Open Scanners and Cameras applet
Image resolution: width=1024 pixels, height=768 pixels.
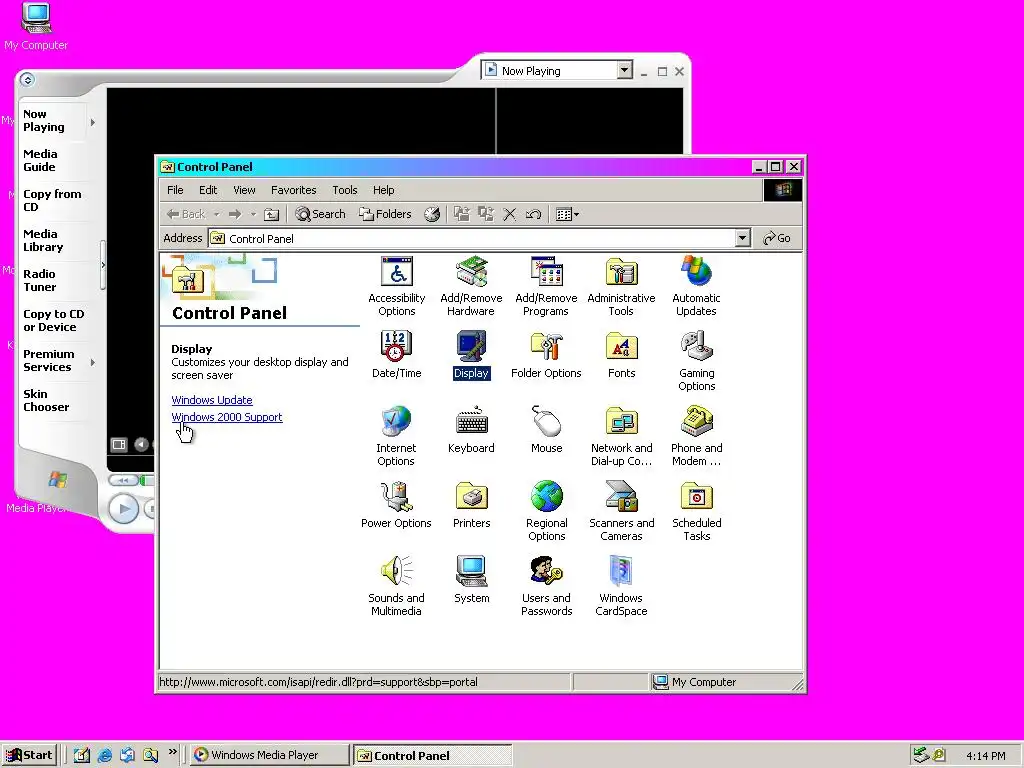621,511
